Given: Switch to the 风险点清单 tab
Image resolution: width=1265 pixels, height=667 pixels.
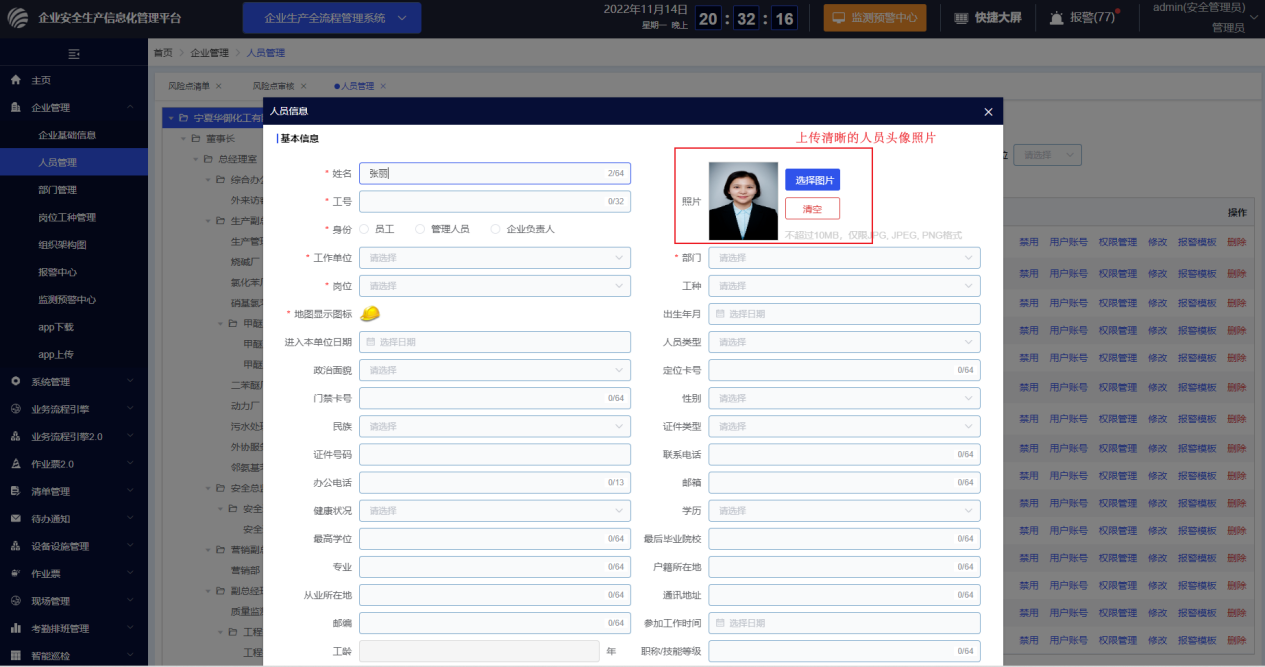Looking at the screenshot, I should 189,86.
